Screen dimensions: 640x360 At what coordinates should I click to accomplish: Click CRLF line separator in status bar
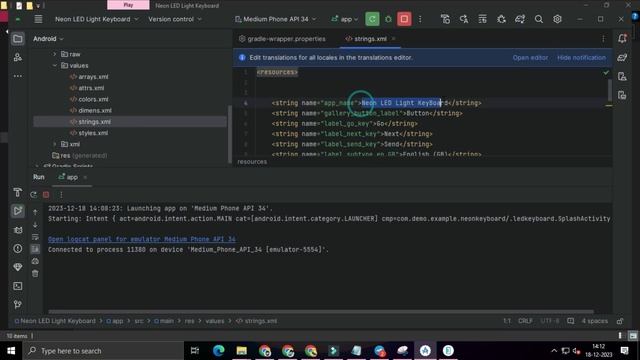click(x=525, y=321)
